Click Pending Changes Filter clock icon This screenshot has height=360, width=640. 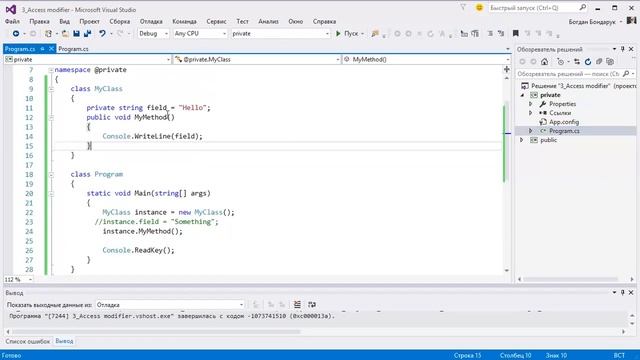pyautogui.click(x=561, y=62)
